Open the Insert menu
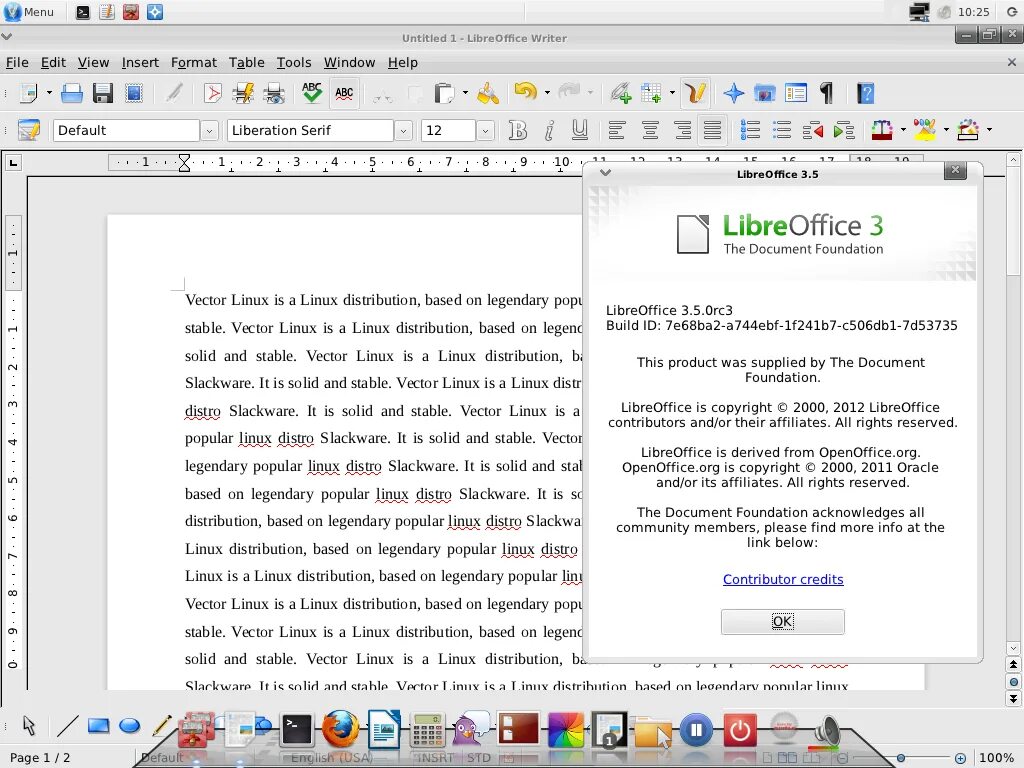This screenshot has height=768, width=1024. pos(140,63)
